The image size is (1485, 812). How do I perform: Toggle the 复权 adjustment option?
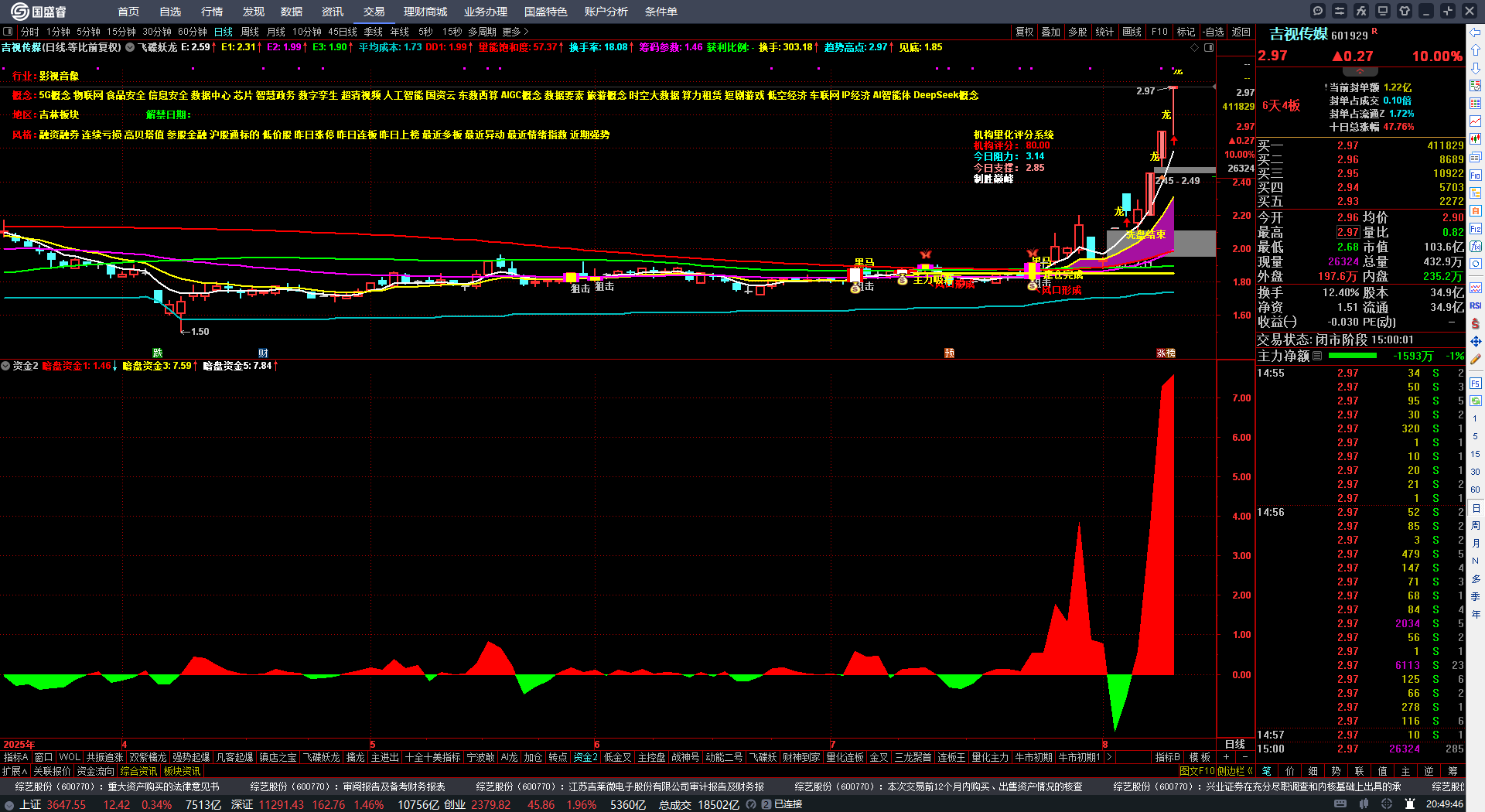(1024, 32)
